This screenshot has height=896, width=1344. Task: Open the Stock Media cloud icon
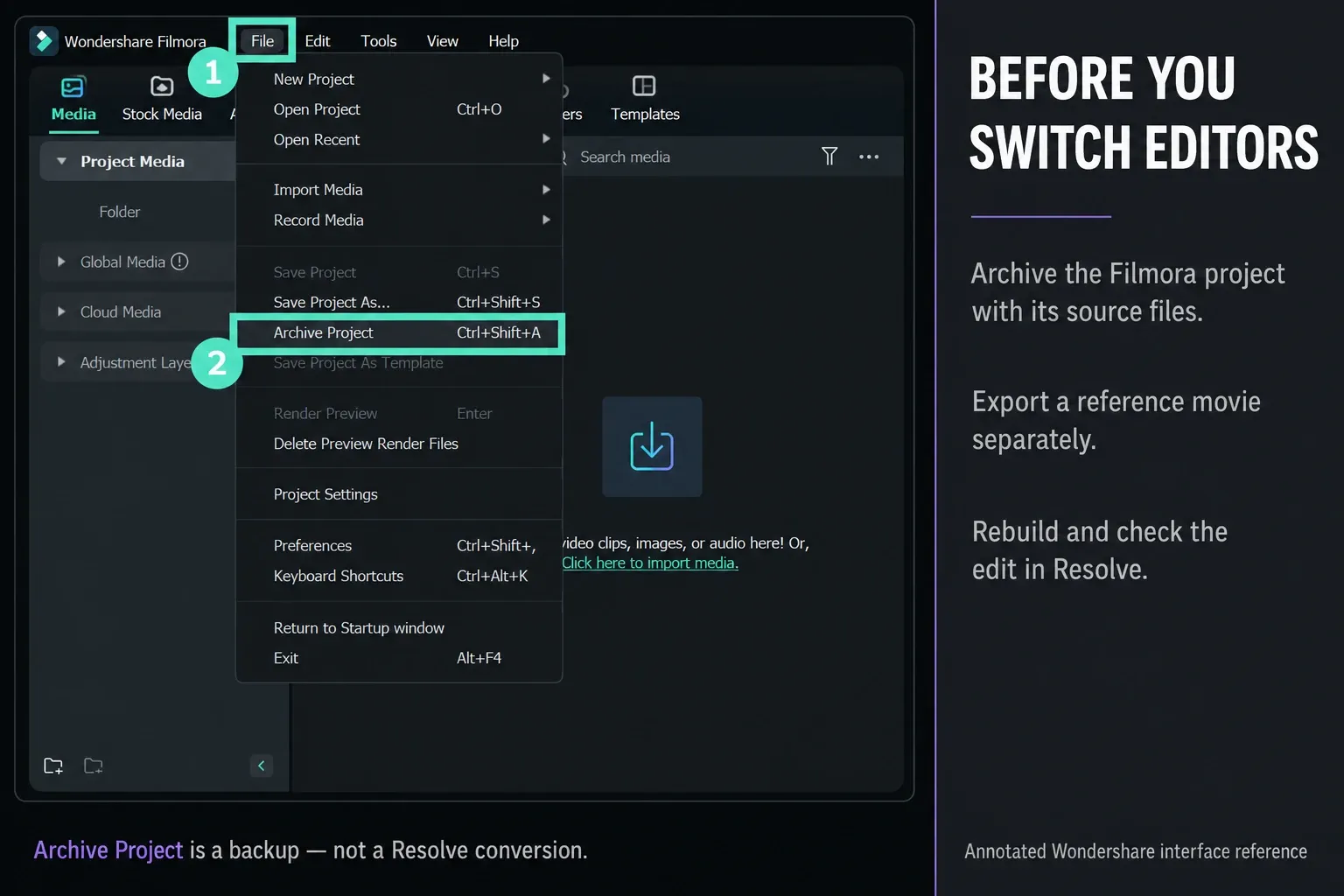coord(162,86)
